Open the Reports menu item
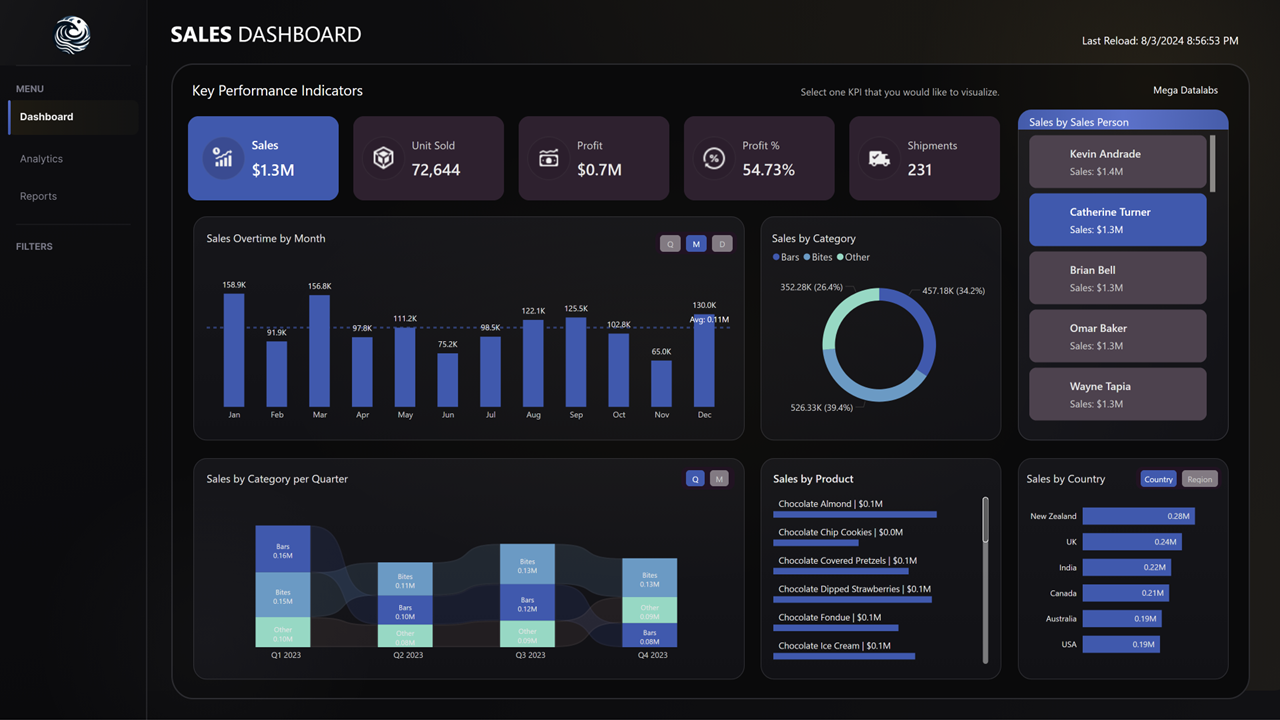Image resolution: width=1280 pixels, height=720 pixels. [x=38, y=196]
